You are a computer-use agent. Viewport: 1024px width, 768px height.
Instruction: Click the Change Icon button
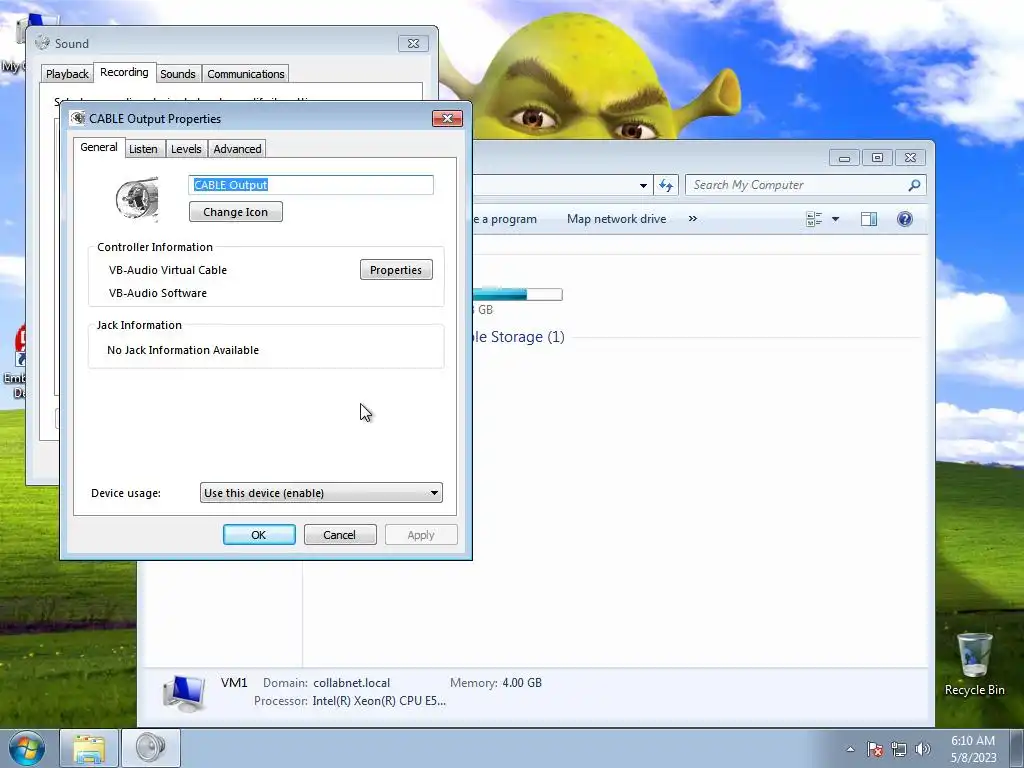coord(236,212)
